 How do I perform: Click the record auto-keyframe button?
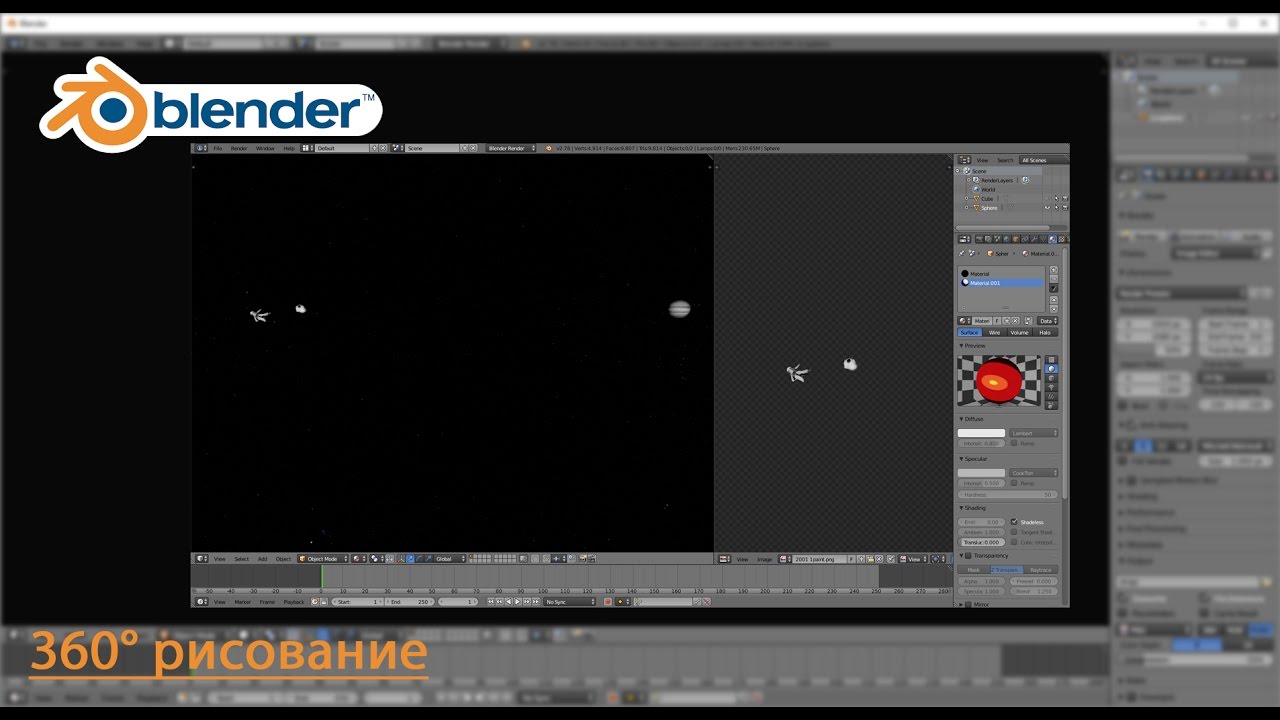[607, 602]
